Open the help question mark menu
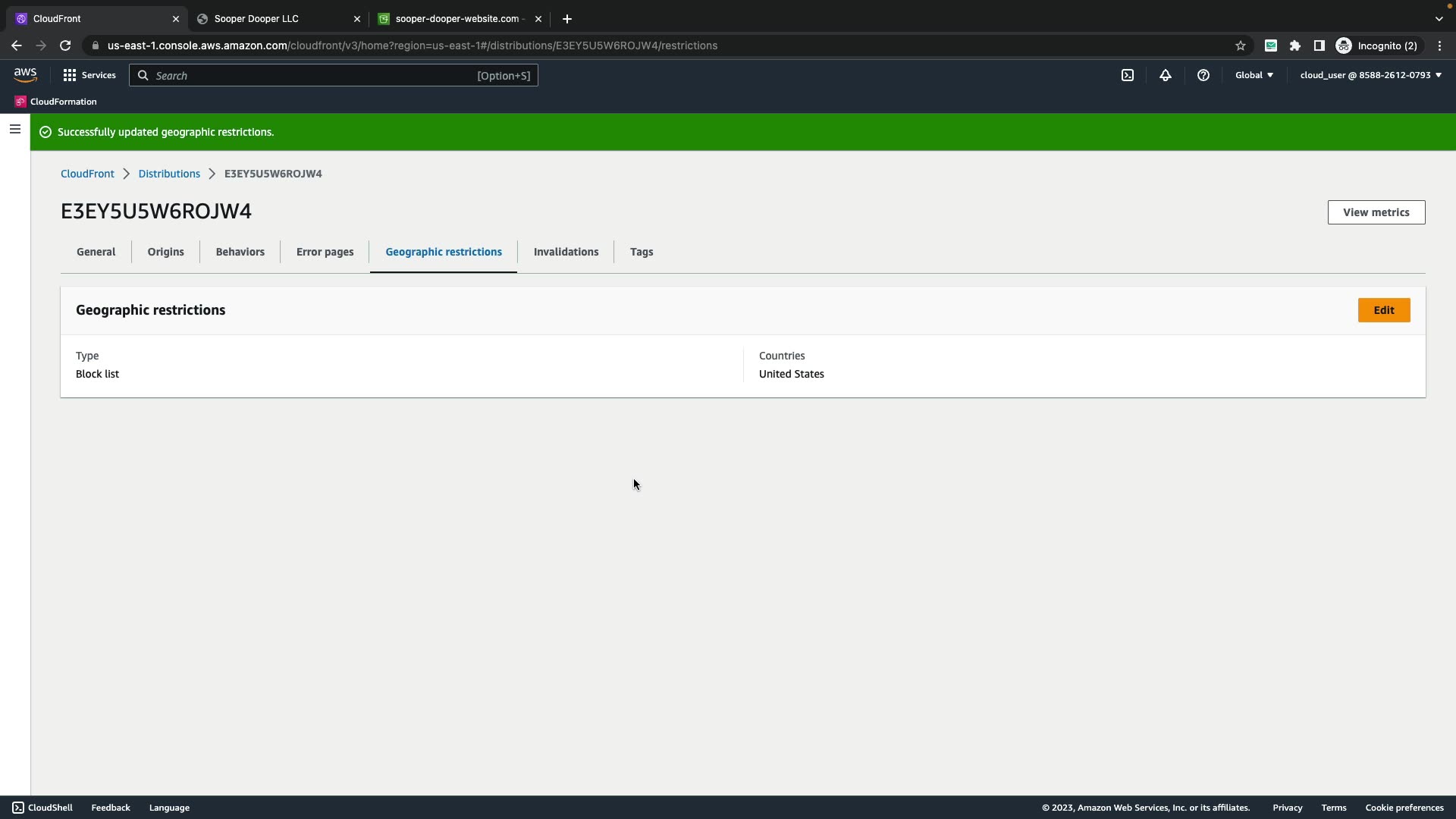 coord(1203,75)
